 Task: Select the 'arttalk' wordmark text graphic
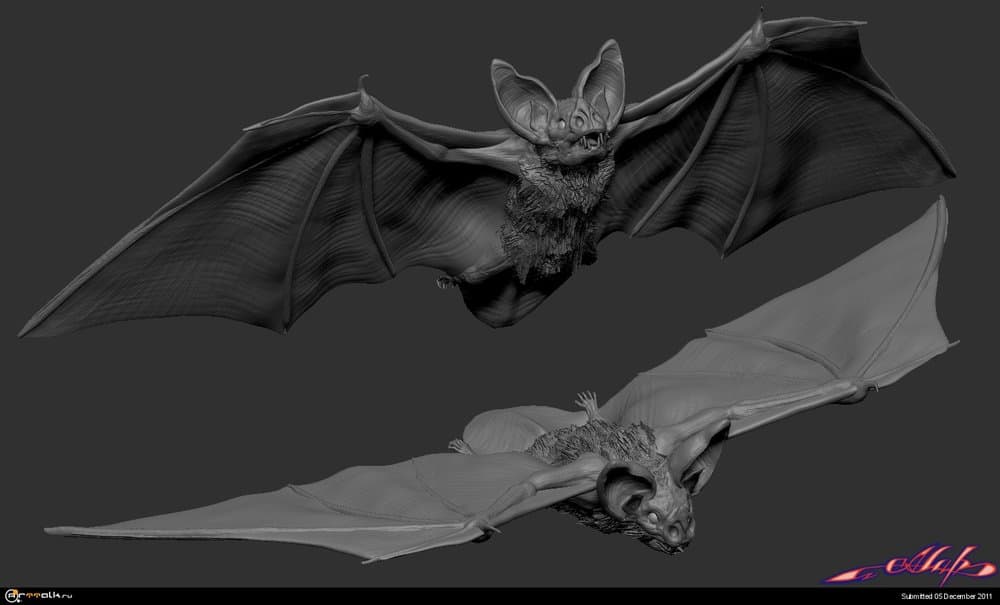tap(40, 594)
